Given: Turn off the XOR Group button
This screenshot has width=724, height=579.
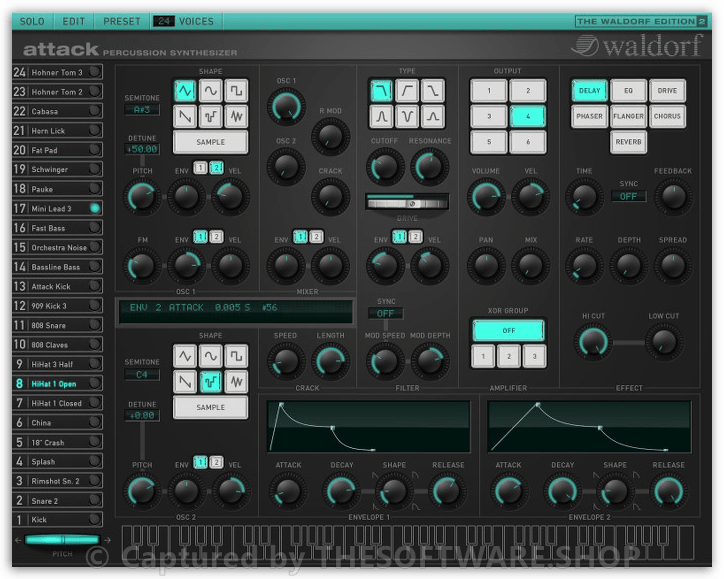Looking at the screenshot, I should coord(508,330).
